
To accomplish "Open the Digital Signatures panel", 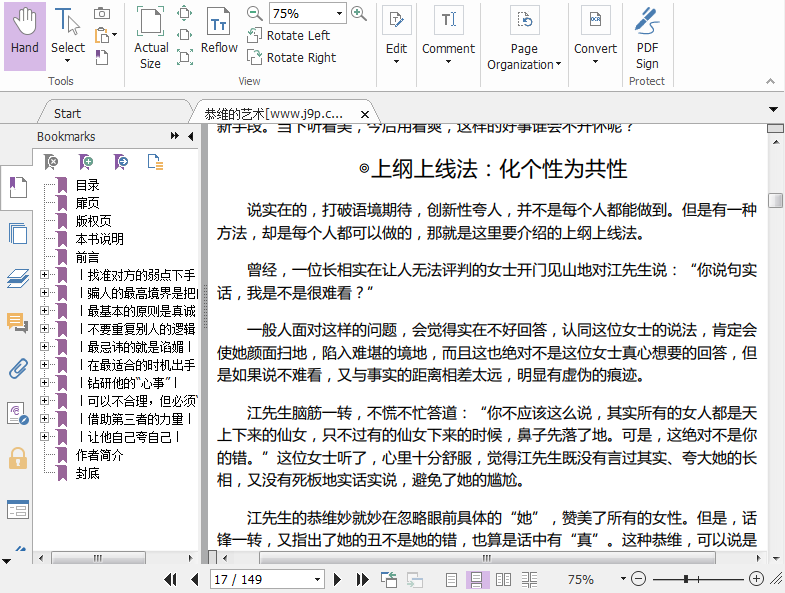I will coord(18,414).
